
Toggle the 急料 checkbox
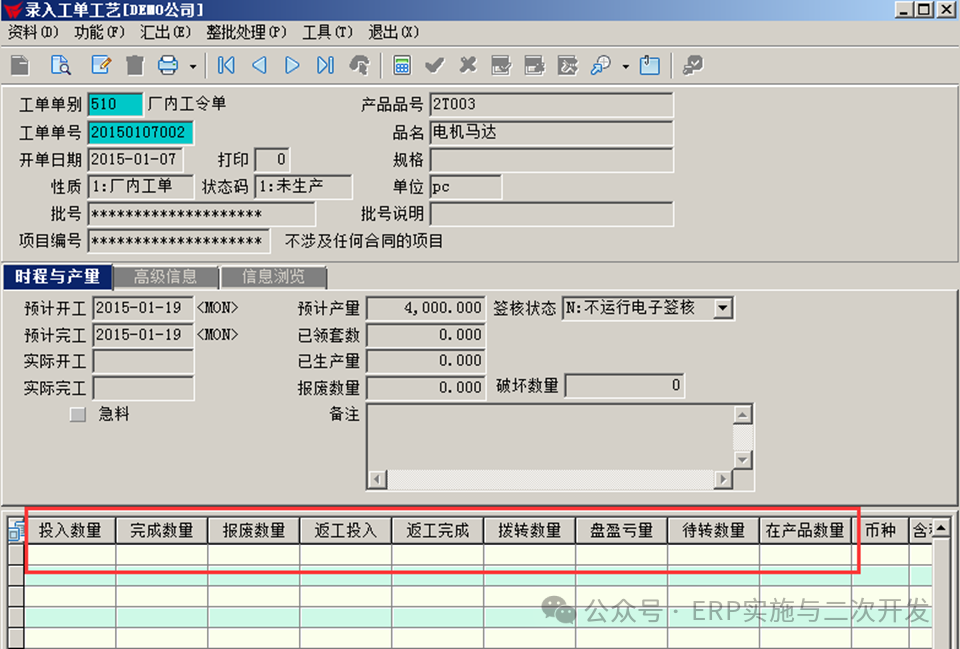click(x=78, y=414)
